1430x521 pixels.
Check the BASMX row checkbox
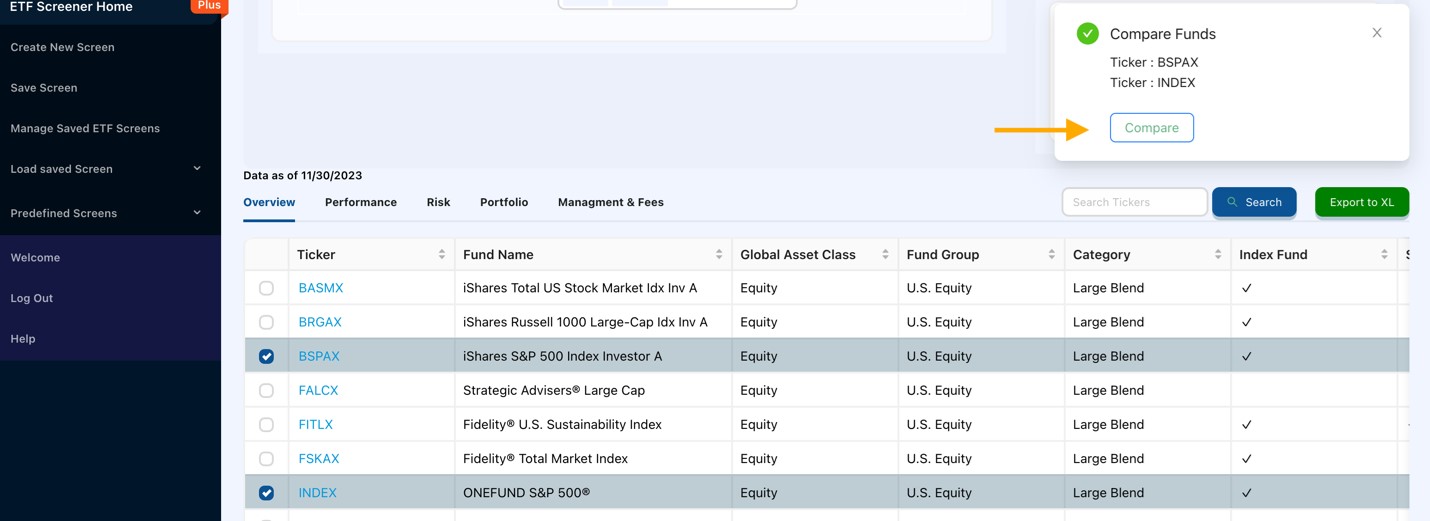[x=266, y=288]
